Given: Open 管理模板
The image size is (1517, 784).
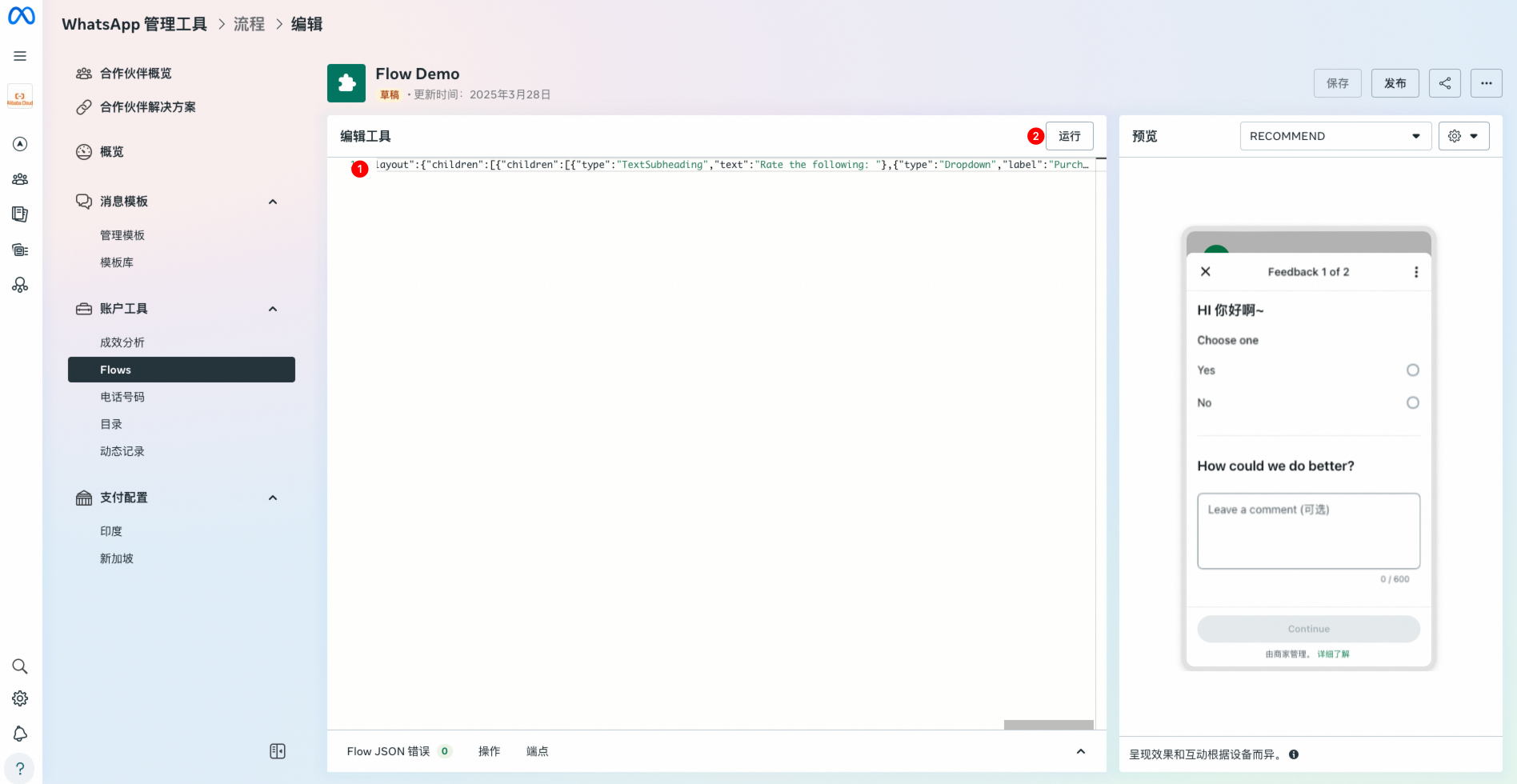Looking at the screenshot, I should (122, 235).
